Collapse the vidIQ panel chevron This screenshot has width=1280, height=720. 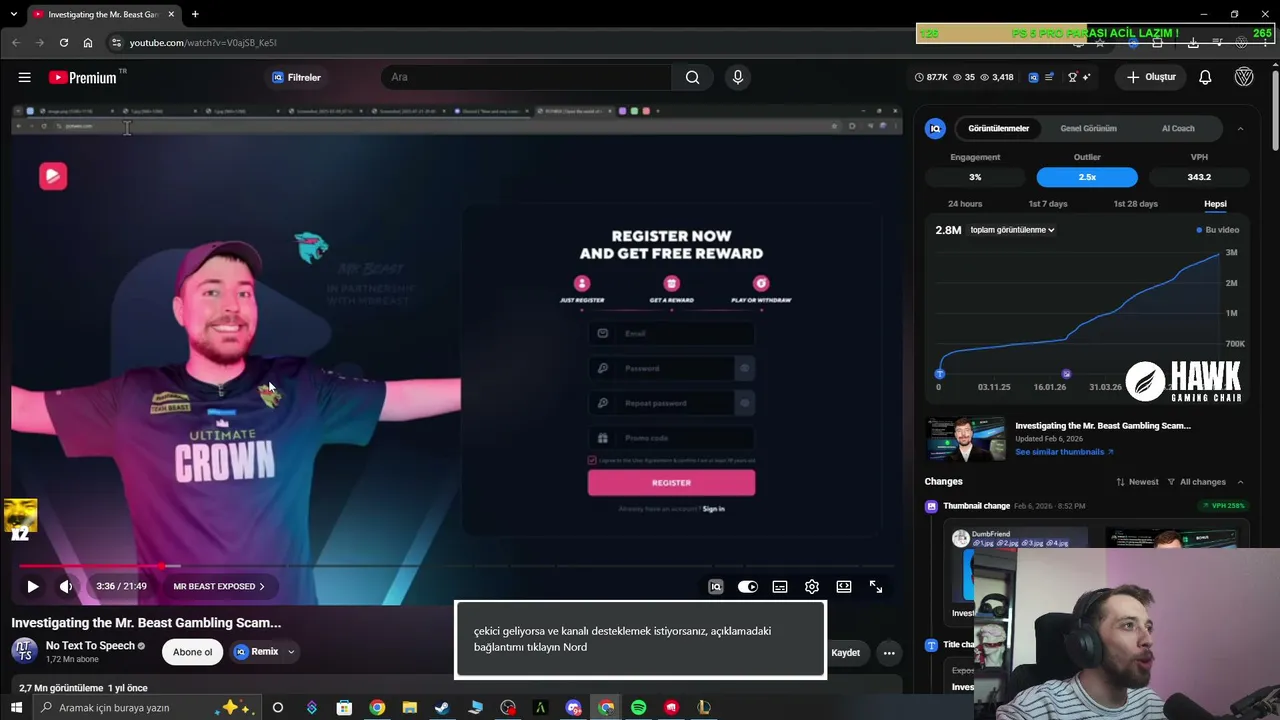click(x=1240, y=128)
